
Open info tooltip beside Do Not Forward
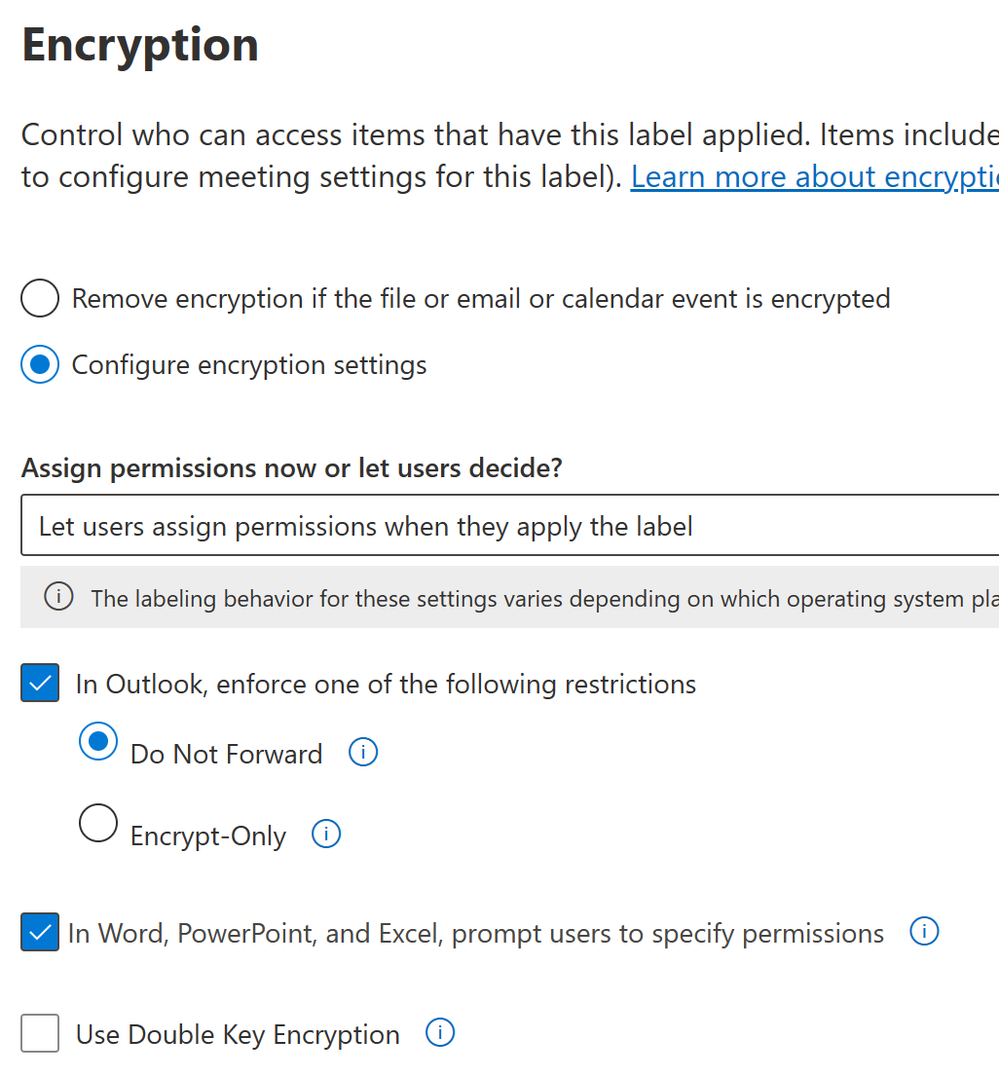363,752
